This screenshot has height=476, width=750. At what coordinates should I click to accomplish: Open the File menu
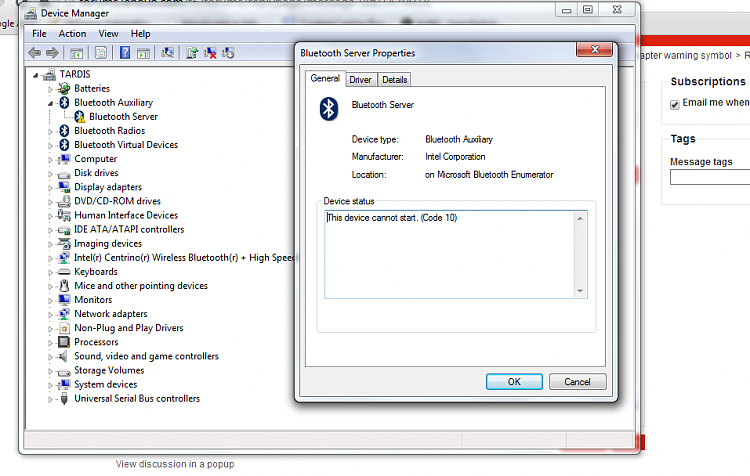pos(39,33)
